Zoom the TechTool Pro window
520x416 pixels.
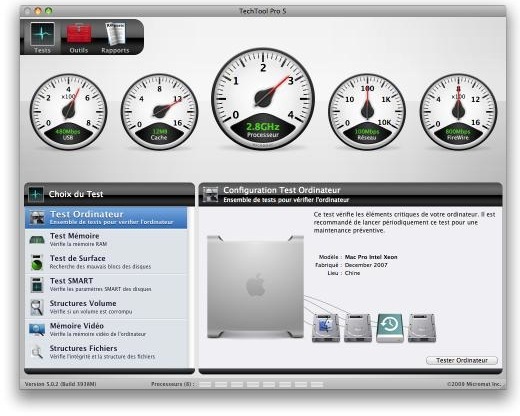49,11
